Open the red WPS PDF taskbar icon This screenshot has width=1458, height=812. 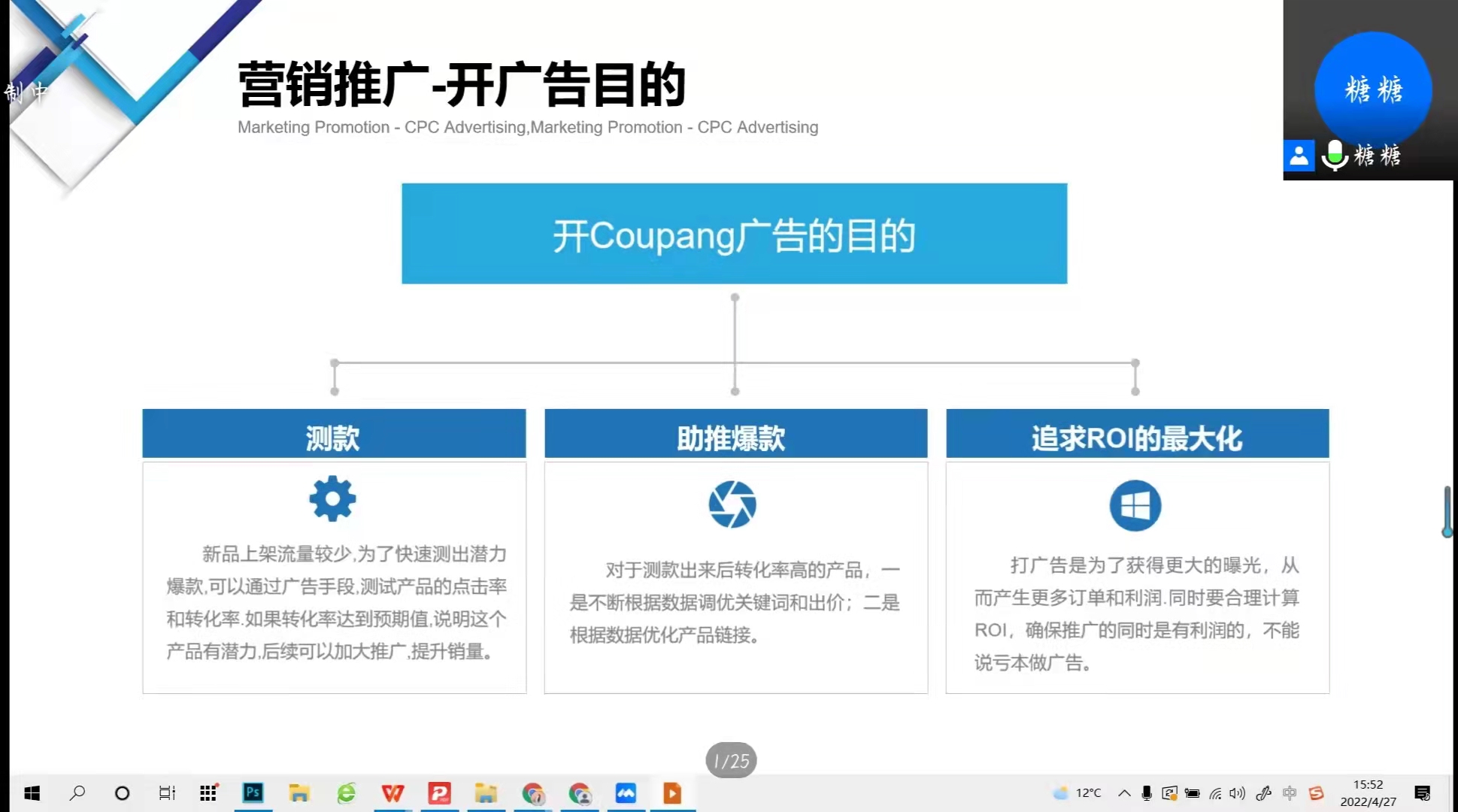point(439,792)
